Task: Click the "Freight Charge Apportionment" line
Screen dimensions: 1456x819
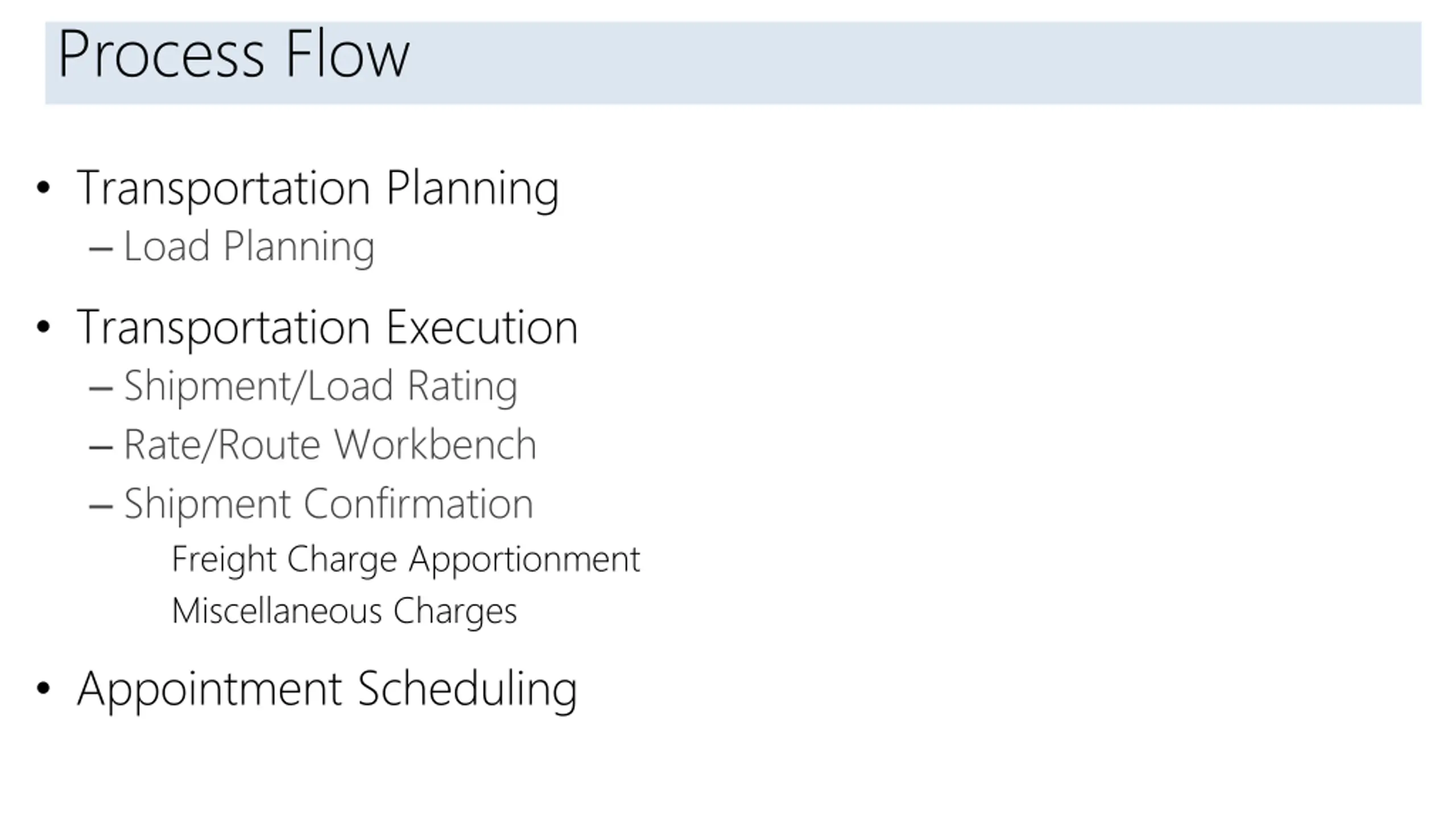Action: [x=406, y=560]
